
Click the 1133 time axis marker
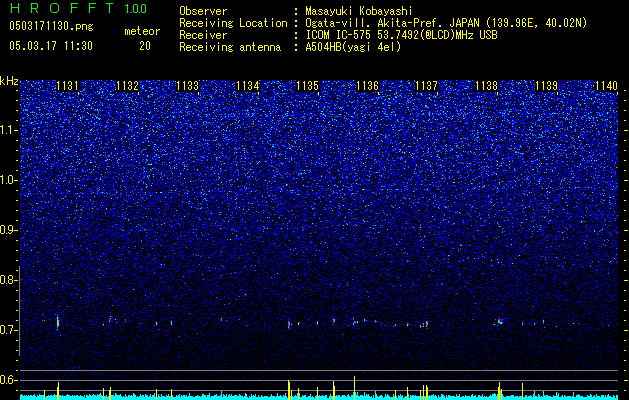coord(187,86)
